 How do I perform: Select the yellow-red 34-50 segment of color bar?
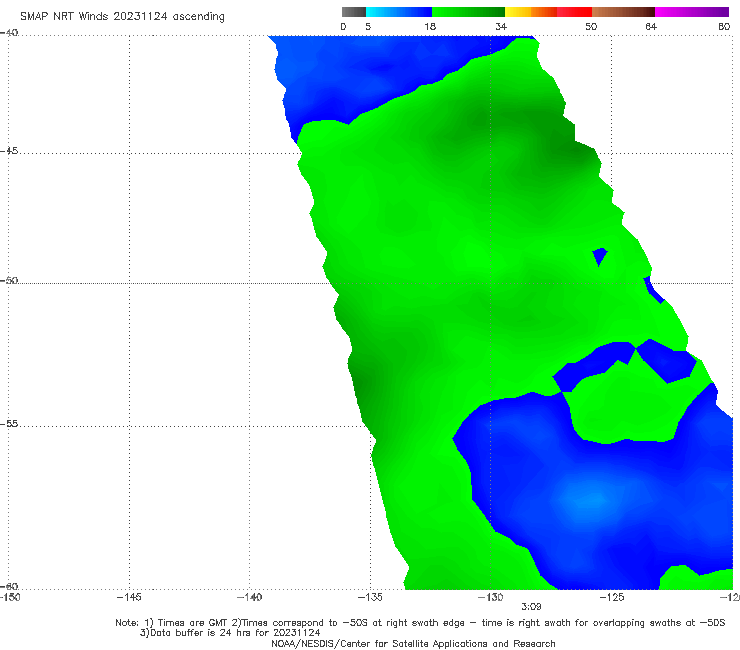pyautogui.click(x=548, y=12)
